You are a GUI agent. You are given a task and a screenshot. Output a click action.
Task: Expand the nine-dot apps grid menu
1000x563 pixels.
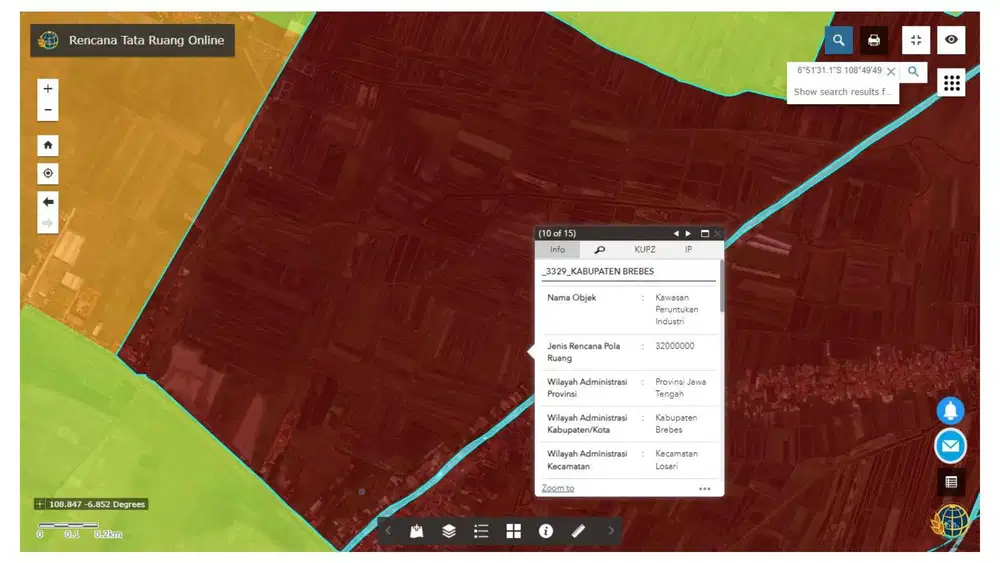pyautogui.click(x=951, y=83)
